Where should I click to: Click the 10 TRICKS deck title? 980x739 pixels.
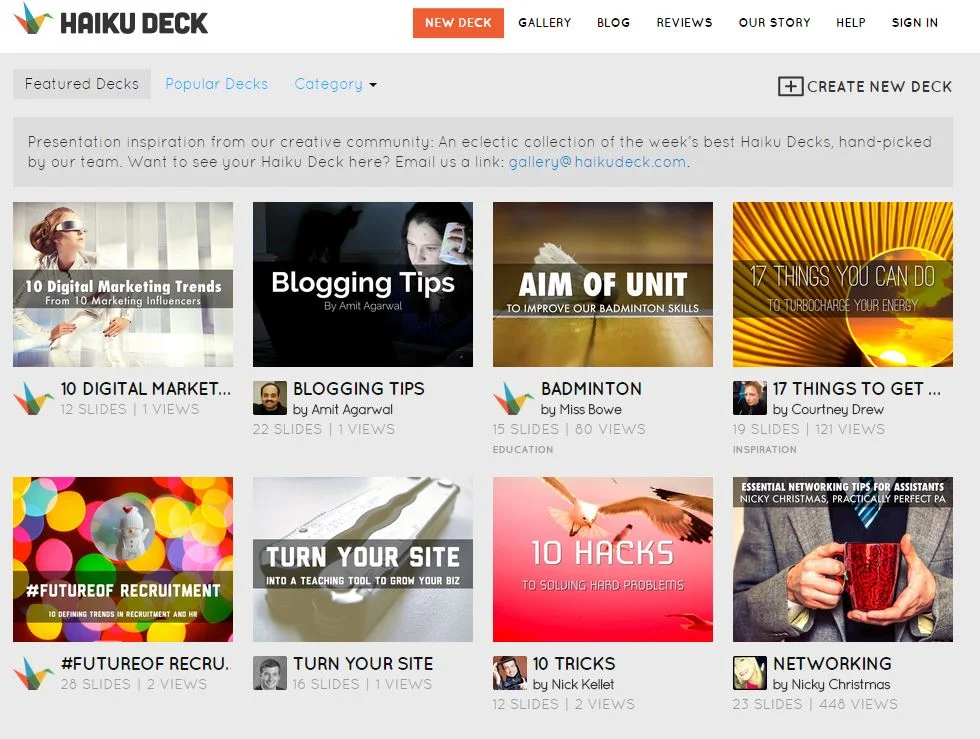(x=574, y=664)
